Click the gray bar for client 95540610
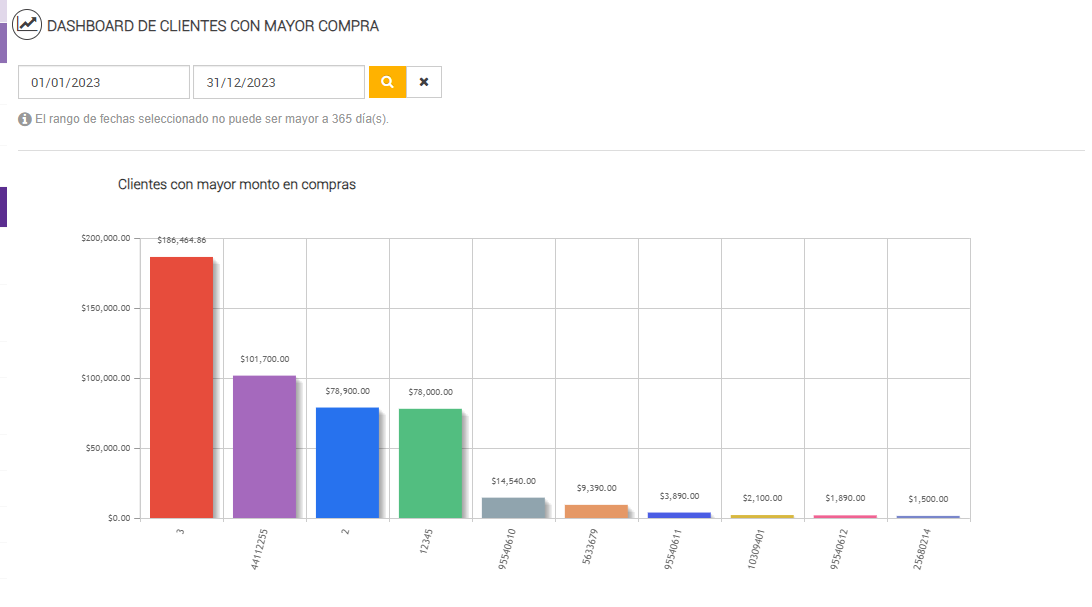This screenshot has height=607, width=1092. pyautogui.click(x=514, y=508)
